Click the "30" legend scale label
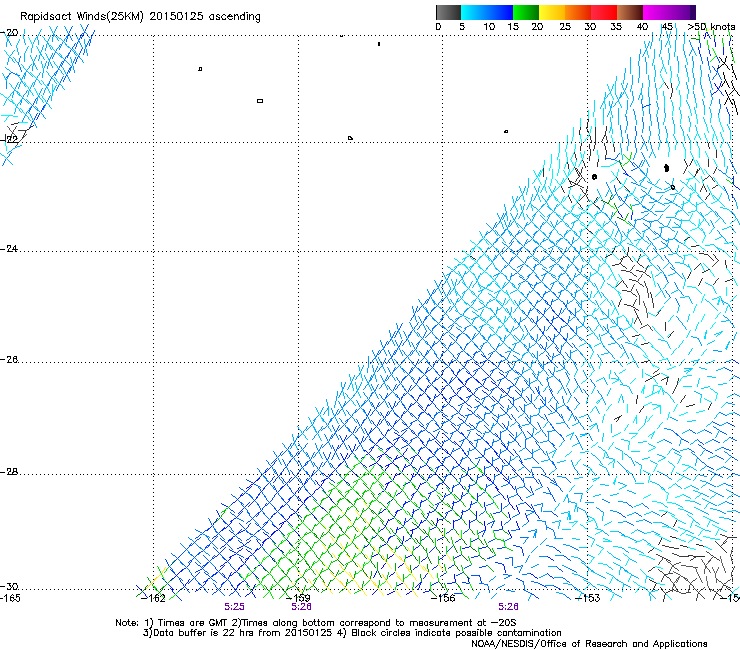 [x=590, y=27]
